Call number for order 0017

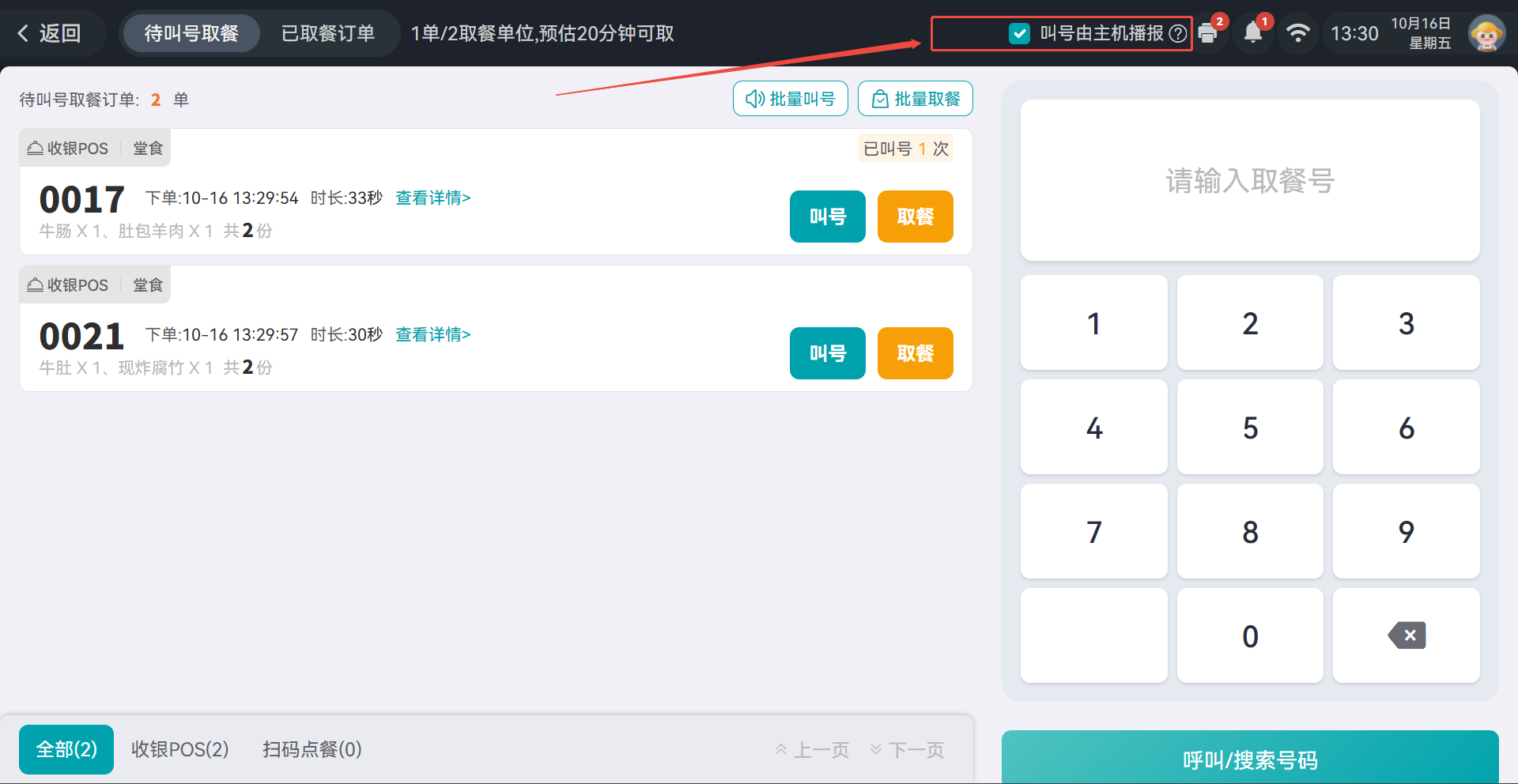pyautogui.click(x=828, y=217)
